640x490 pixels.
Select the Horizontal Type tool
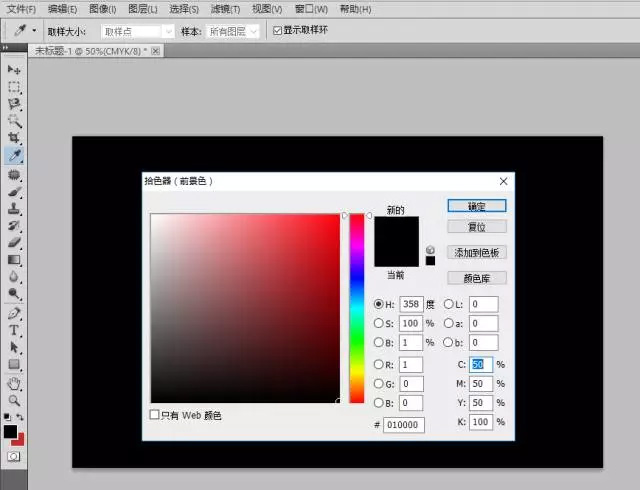tap(14, 330)
